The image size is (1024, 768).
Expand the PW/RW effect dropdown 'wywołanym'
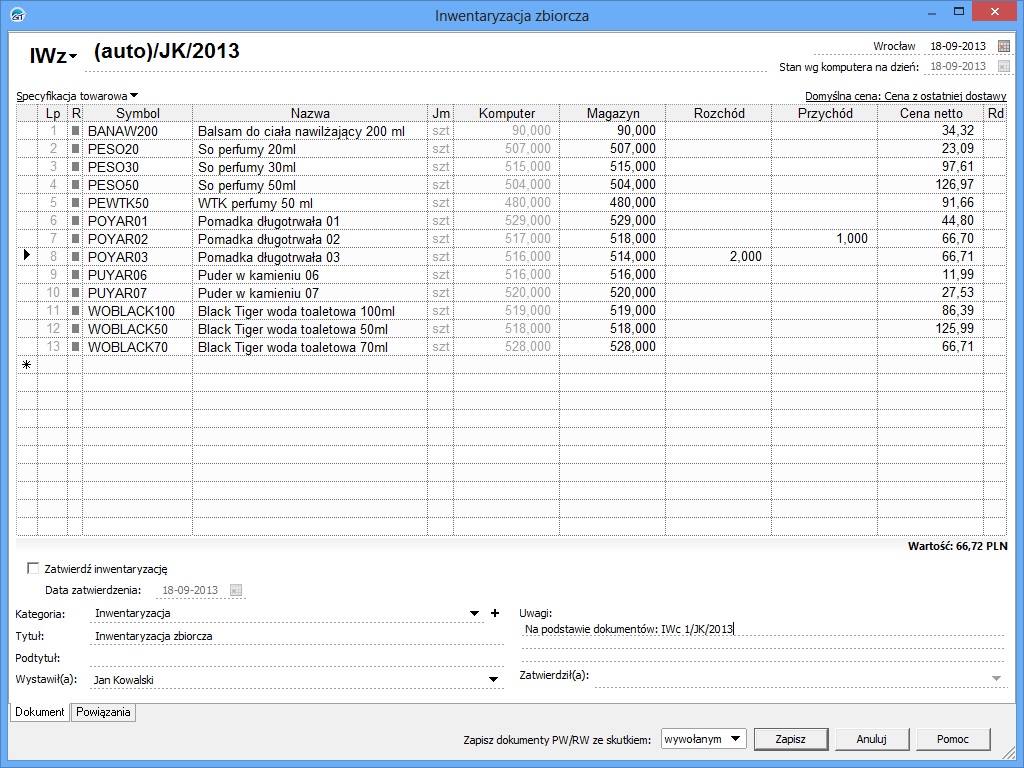(x=736, y=739)
